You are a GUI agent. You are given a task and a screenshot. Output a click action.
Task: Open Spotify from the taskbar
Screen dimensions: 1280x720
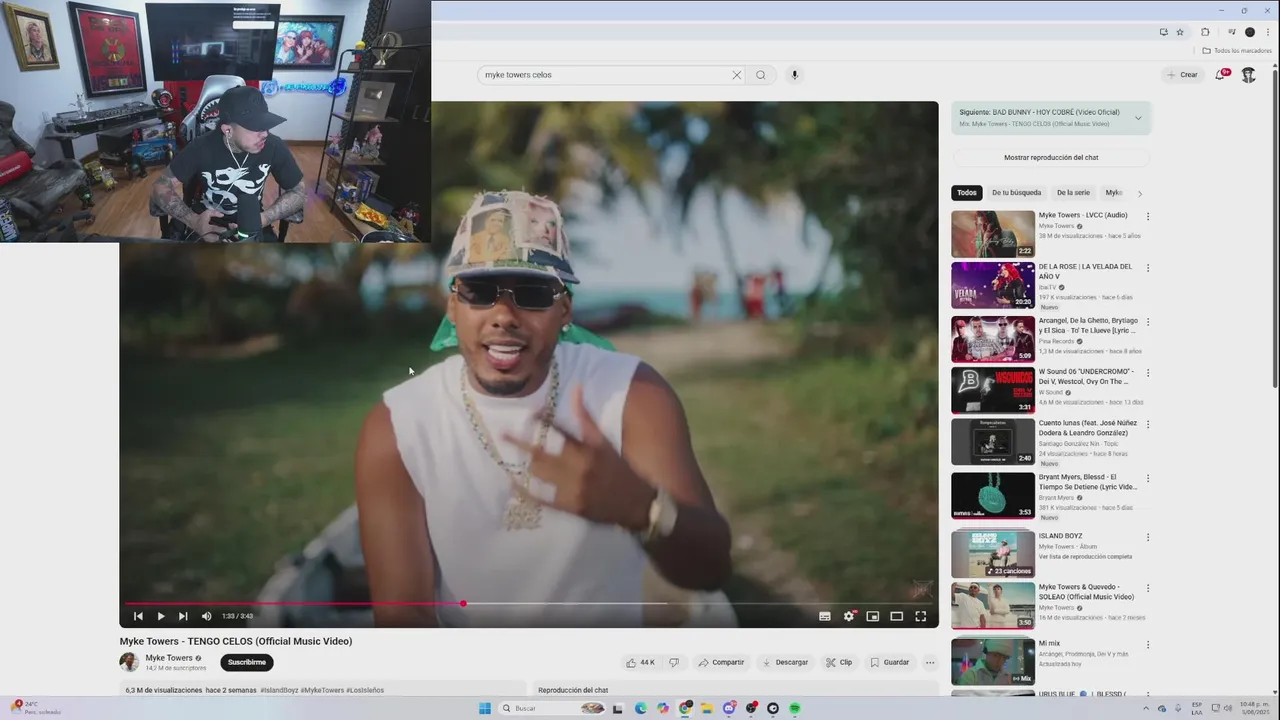(795, 708)
